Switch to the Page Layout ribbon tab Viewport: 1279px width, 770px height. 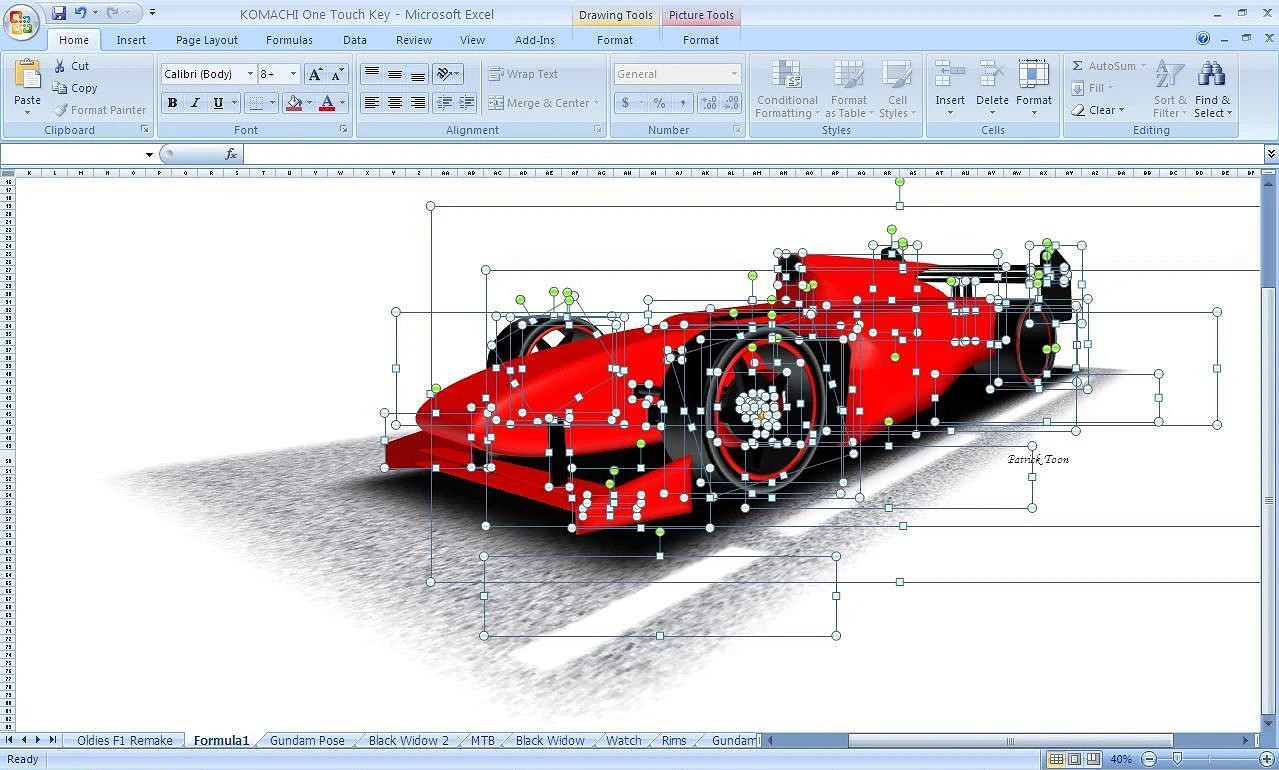pos(206,40)
